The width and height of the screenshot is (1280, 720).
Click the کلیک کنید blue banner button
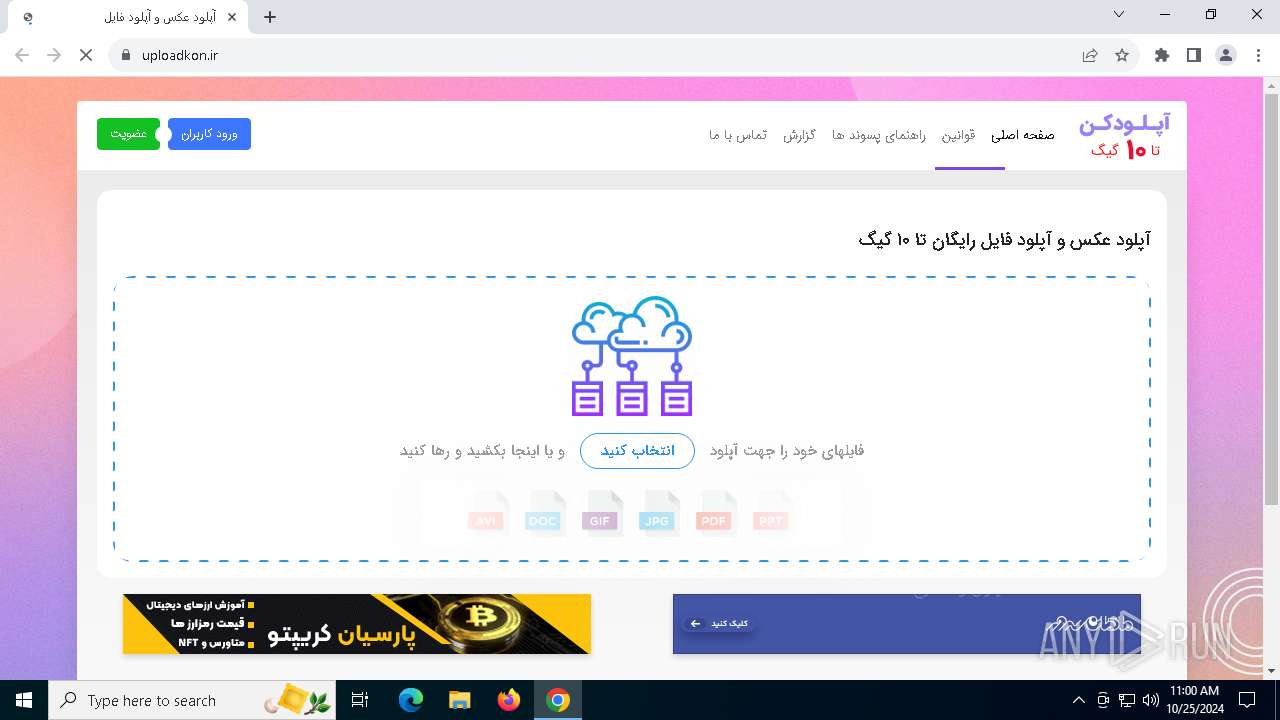coord(718,624)
